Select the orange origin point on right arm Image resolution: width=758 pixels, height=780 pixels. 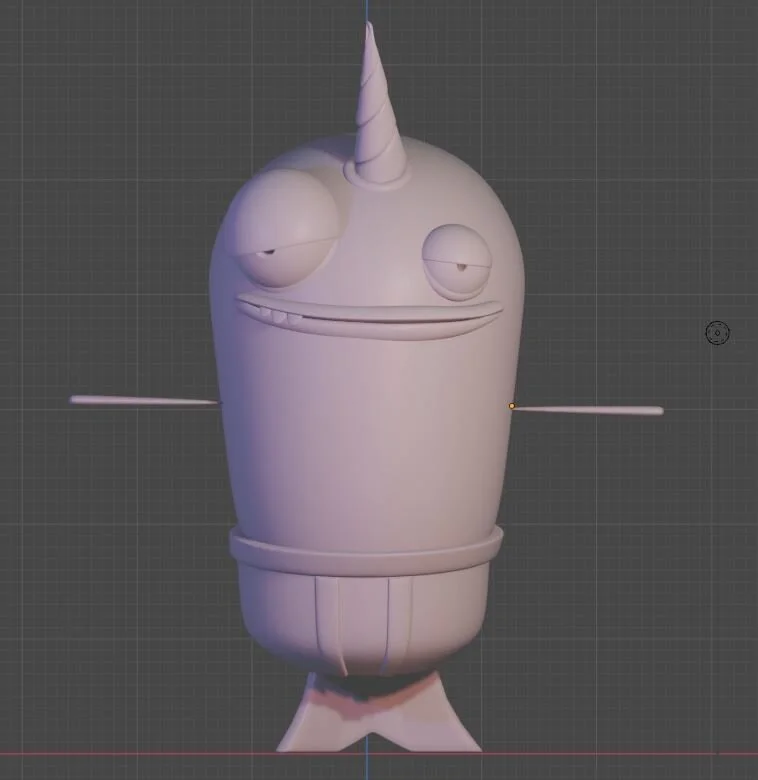point(511,406)
